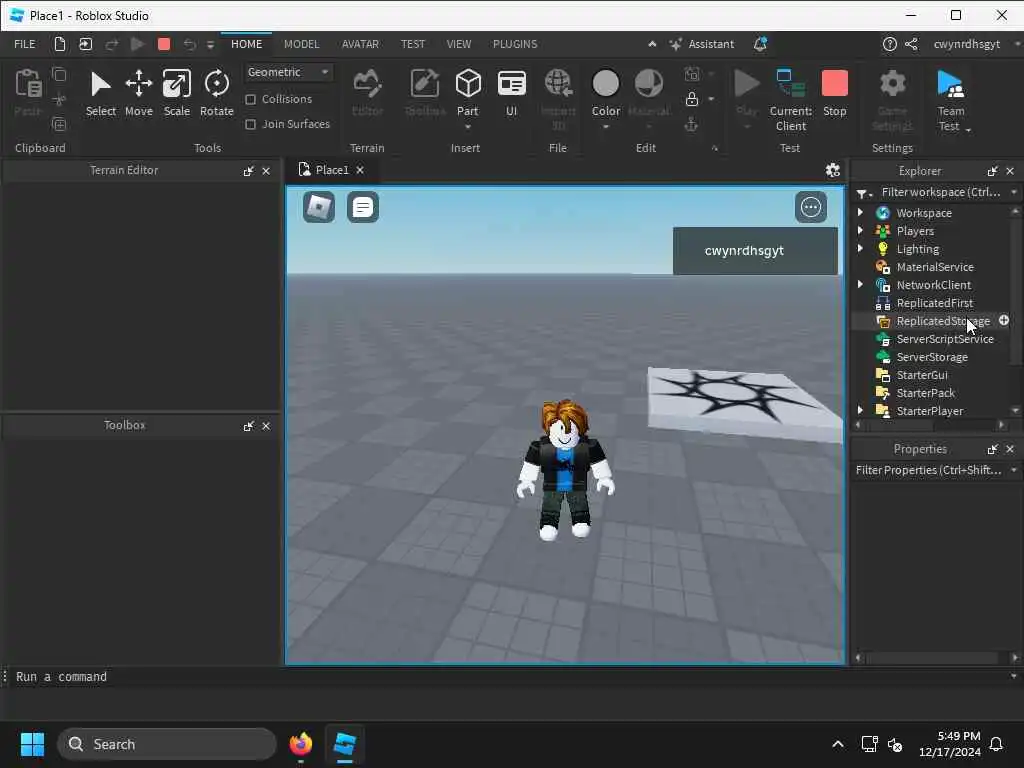Click the notifications bell in ribbon

760,44
